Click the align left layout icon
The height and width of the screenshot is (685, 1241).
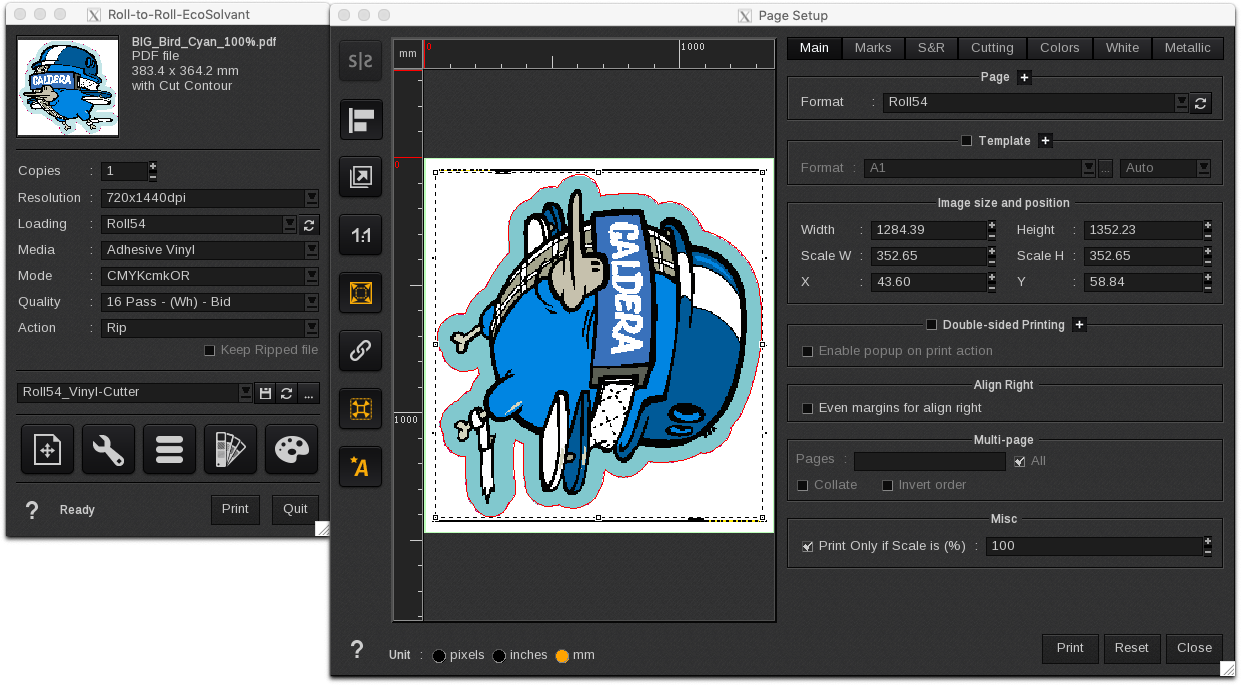click(x=360, y=121)
